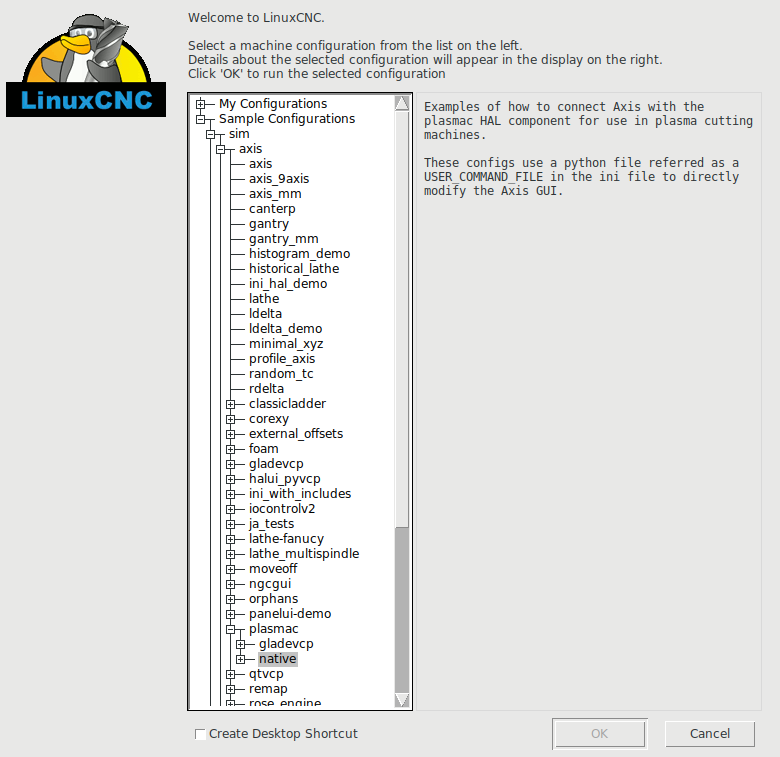Image resolution: width=780 pixels, height=757 pixels.
Task: Select the sim tree label
Action: pos(239,134)
